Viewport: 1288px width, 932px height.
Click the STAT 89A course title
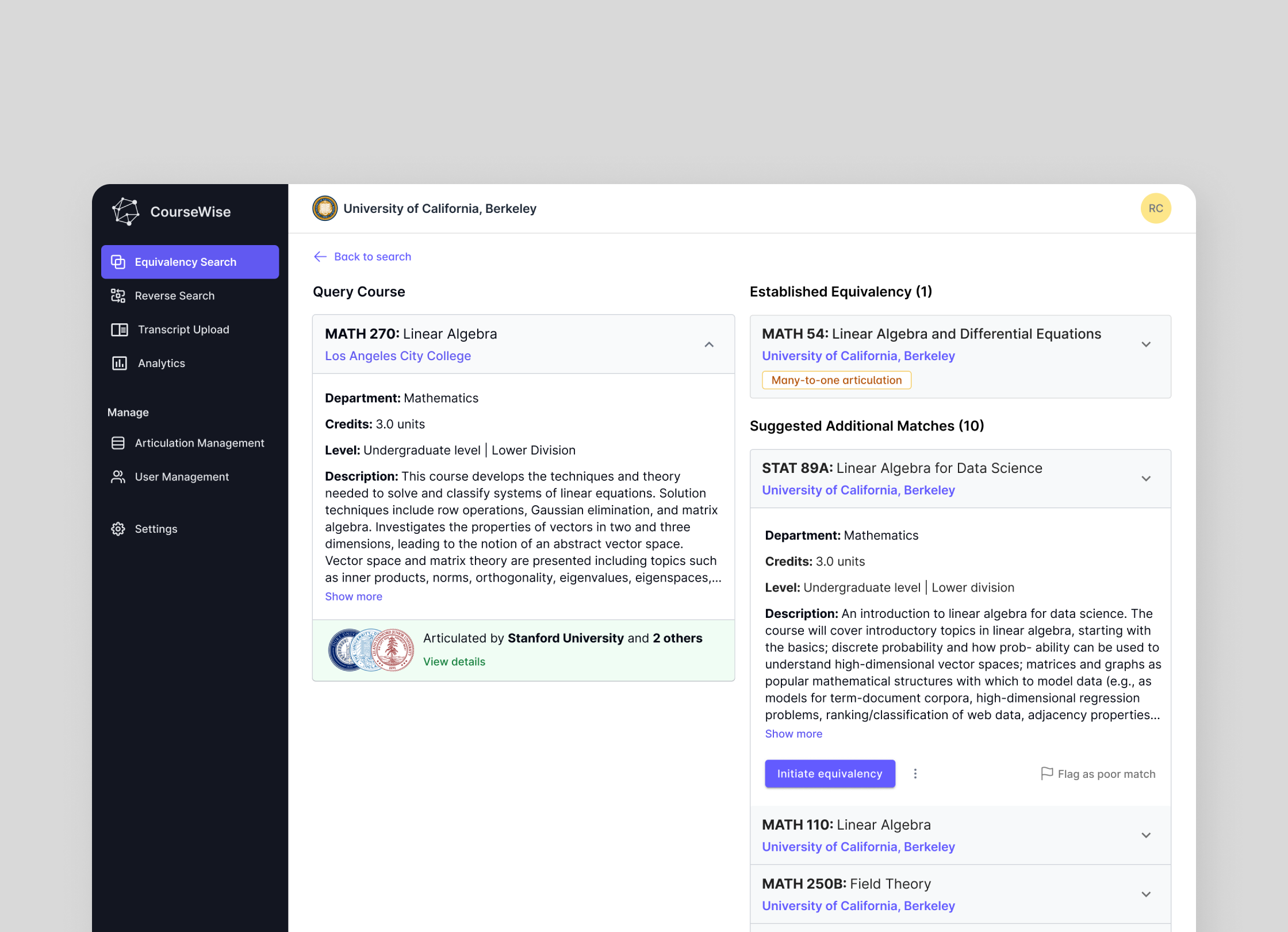point(902,468)
